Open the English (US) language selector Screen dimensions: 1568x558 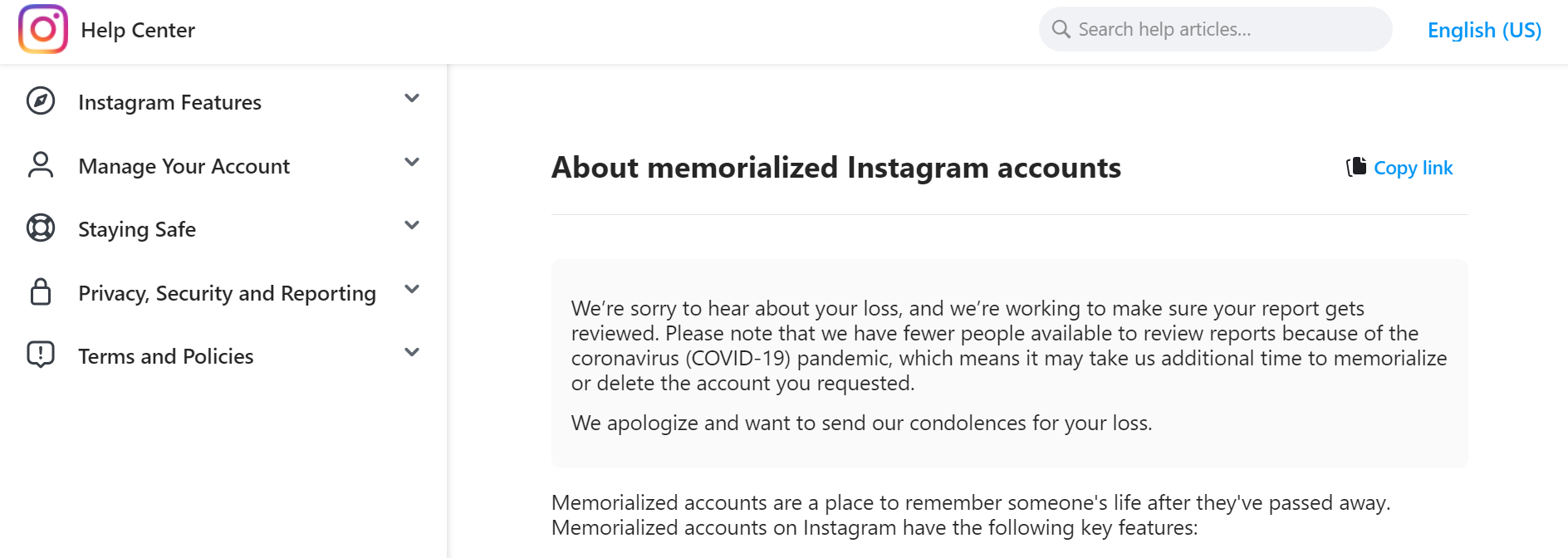1484,30
